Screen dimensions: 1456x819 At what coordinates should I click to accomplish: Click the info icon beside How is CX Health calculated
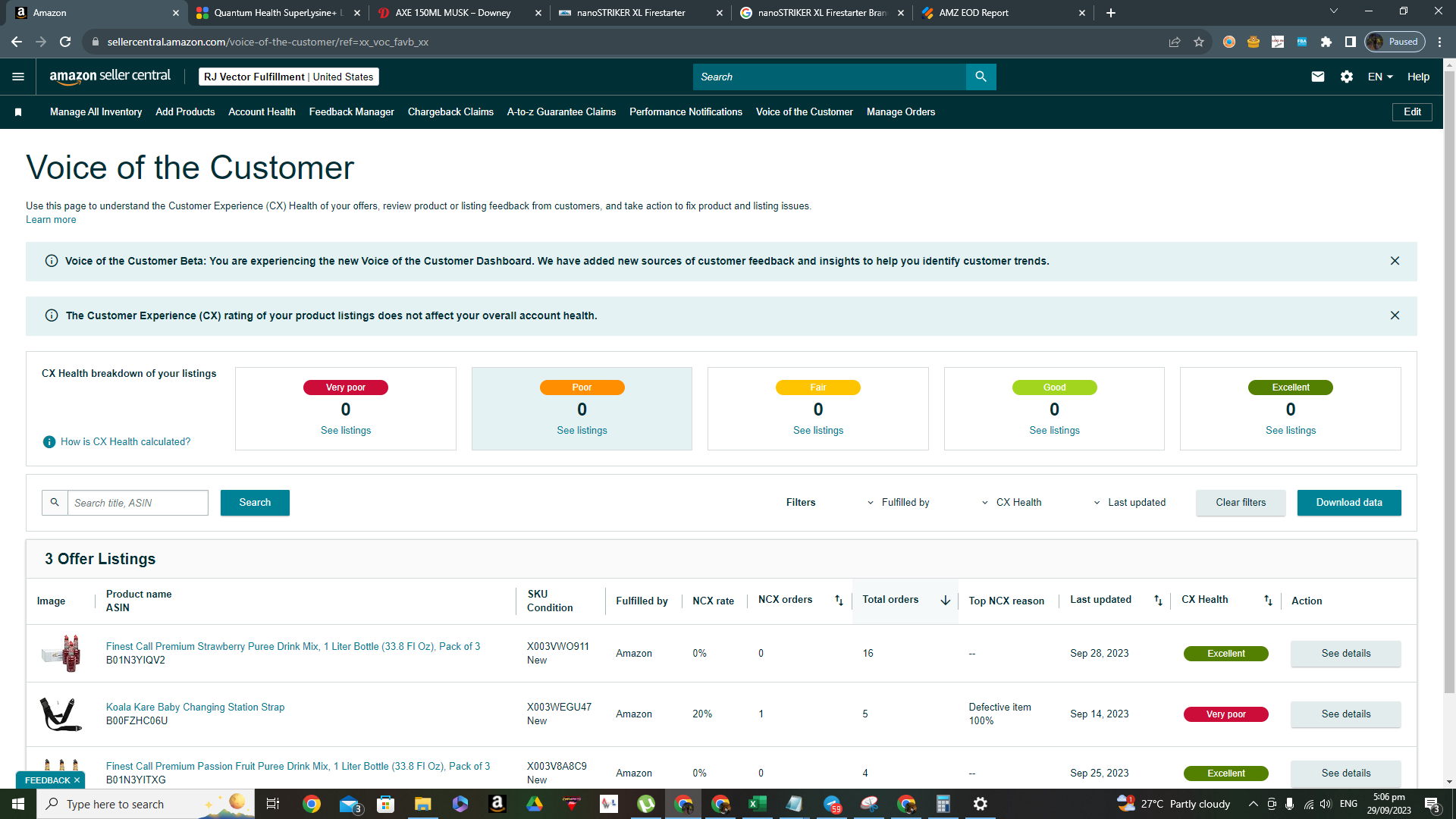(x=49, y=442)
